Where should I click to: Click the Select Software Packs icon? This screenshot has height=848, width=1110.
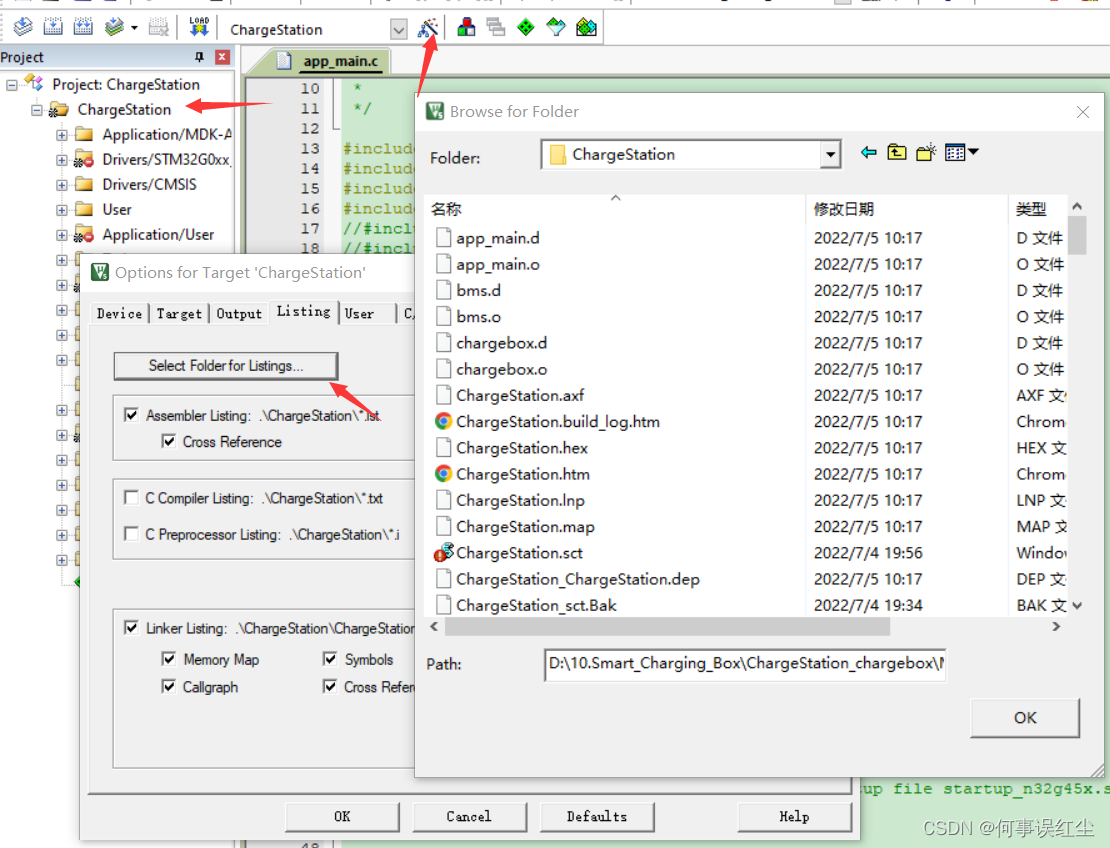(x=556, y=28)
